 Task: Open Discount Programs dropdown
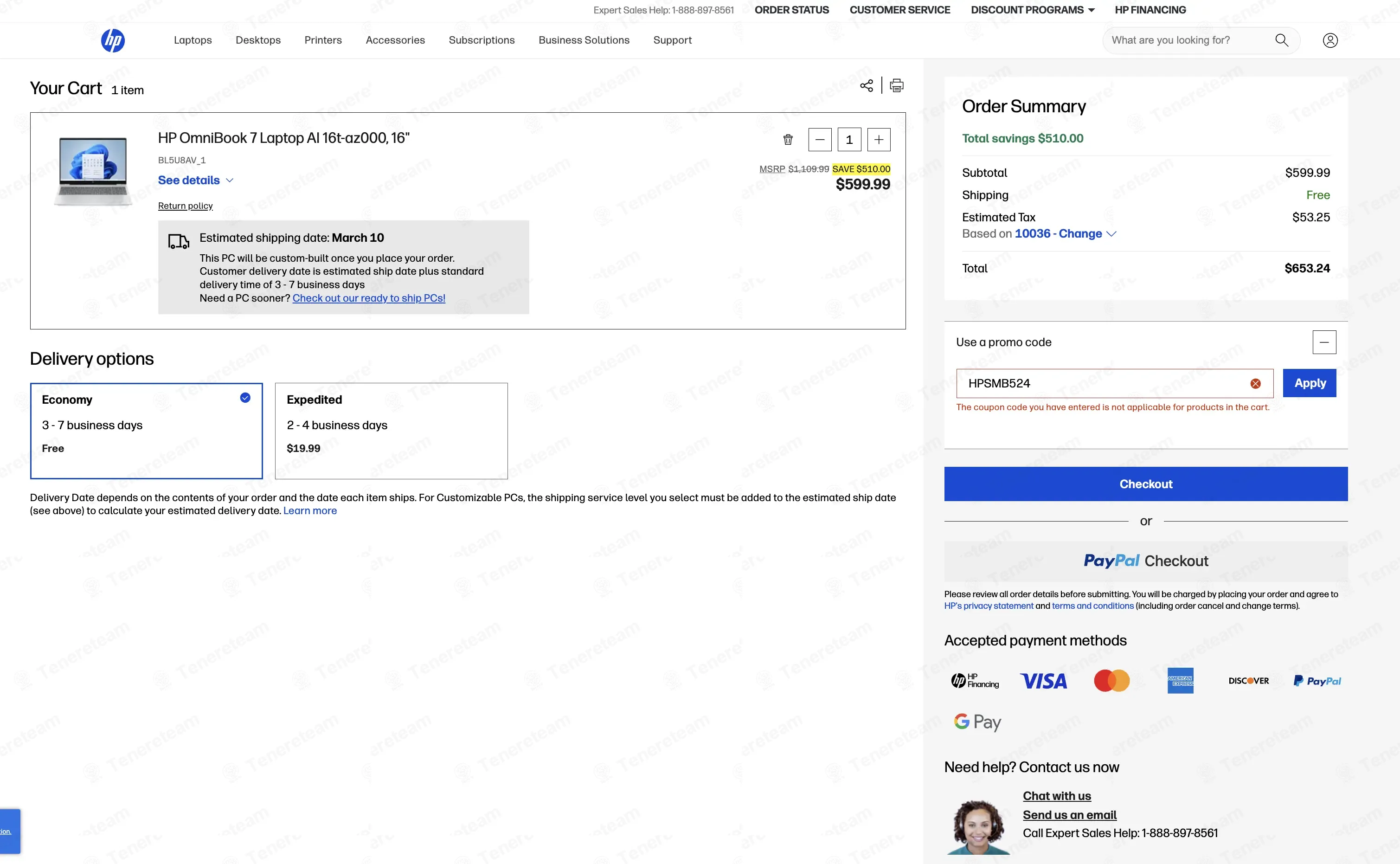(1032, 10)
